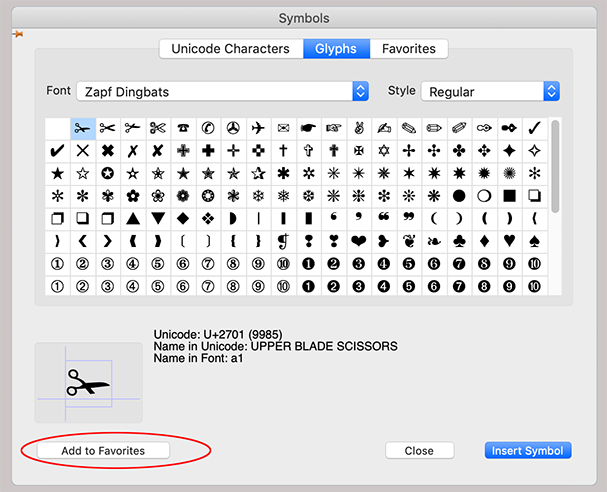The image size is (607, 492).
Task: Choose the telephone glyph
Action: click(183, 128)
